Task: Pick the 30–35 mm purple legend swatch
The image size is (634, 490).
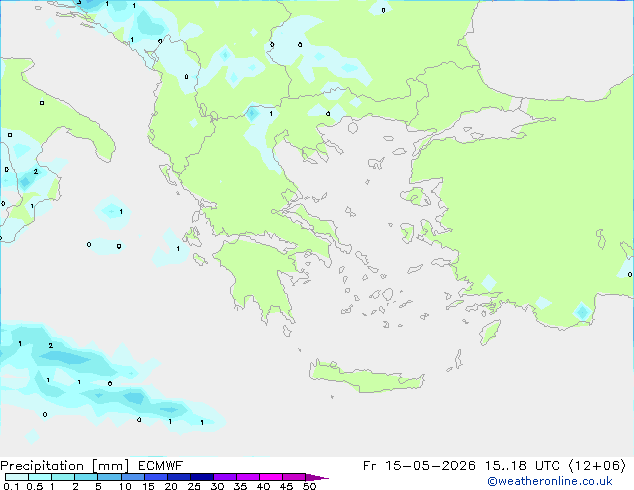Action: [225, 477]
